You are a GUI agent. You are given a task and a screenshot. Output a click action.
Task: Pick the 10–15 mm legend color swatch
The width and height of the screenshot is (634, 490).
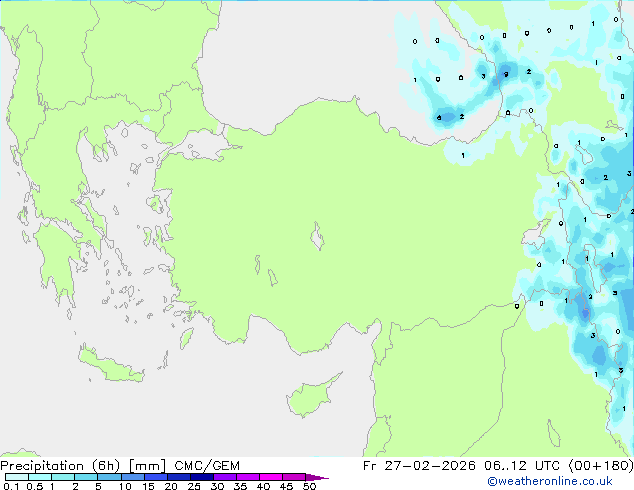[x=133, y=477]
